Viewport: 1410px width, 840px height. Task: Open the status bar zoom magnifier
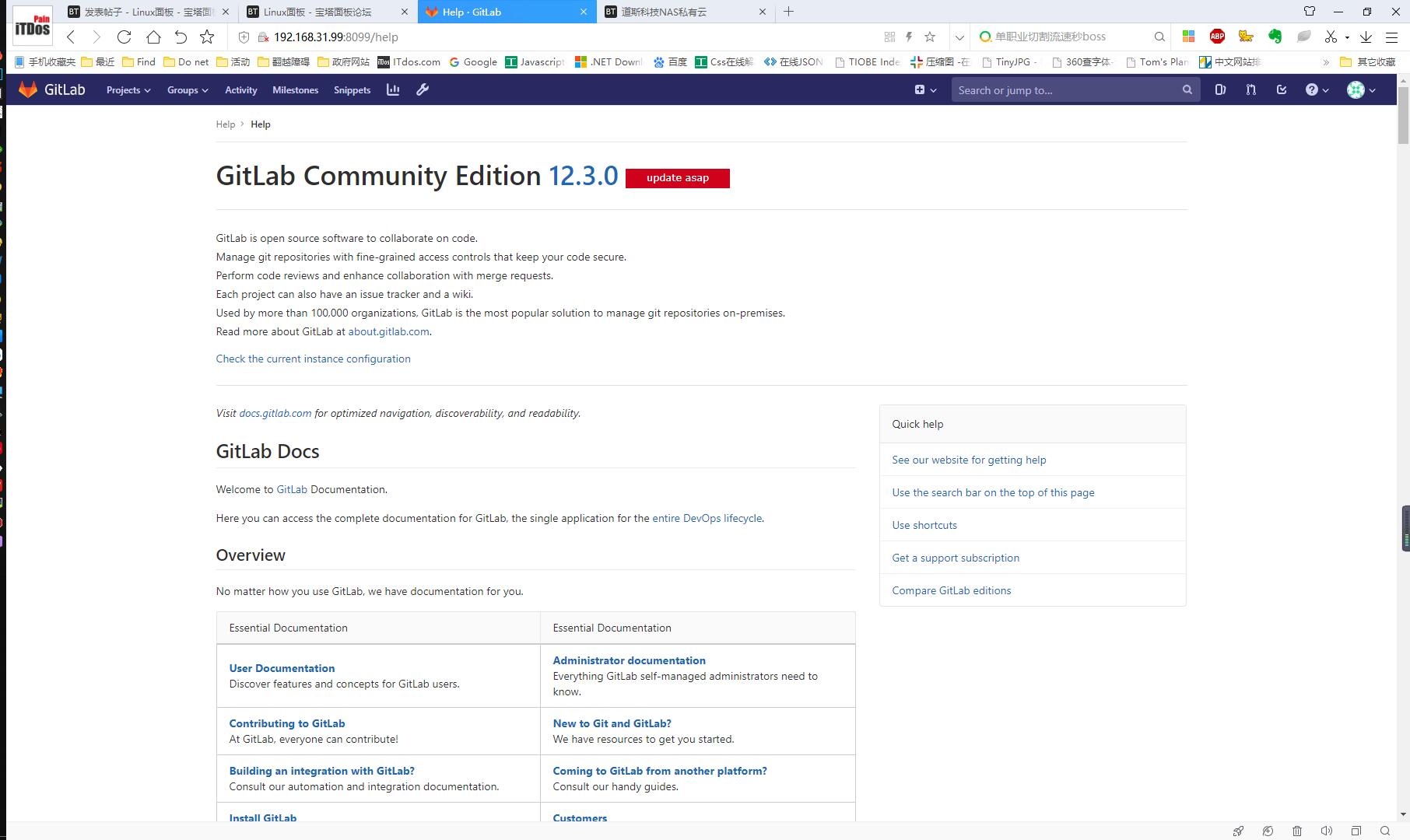click(x=1385, y=831)
